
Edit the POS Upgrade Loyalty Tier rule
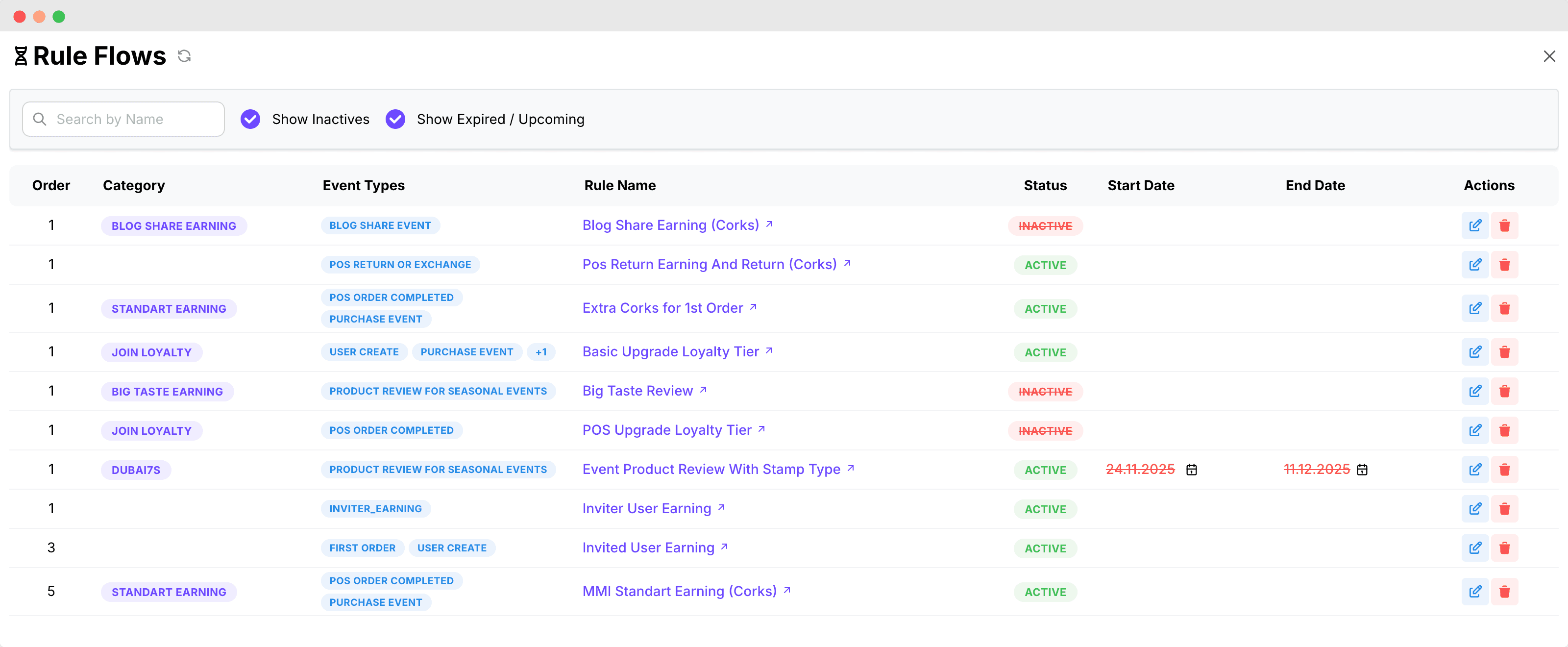[x=1474, y=431]
